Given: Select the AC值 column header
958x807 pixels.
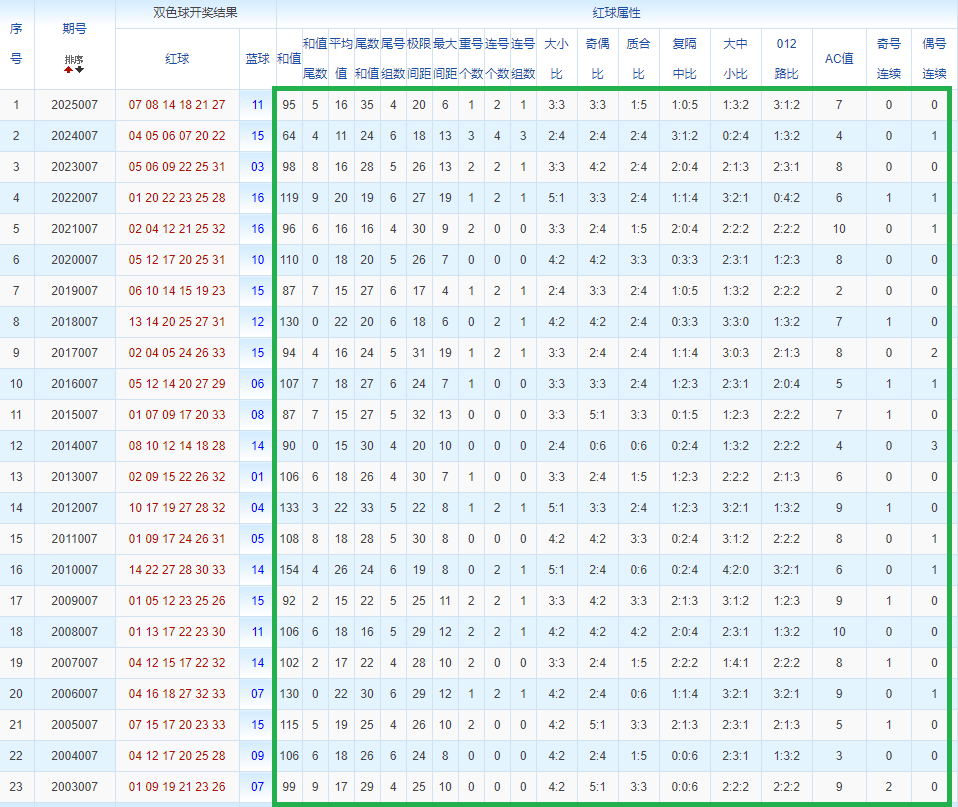Looking at the screenshot, I should (838, 59).
